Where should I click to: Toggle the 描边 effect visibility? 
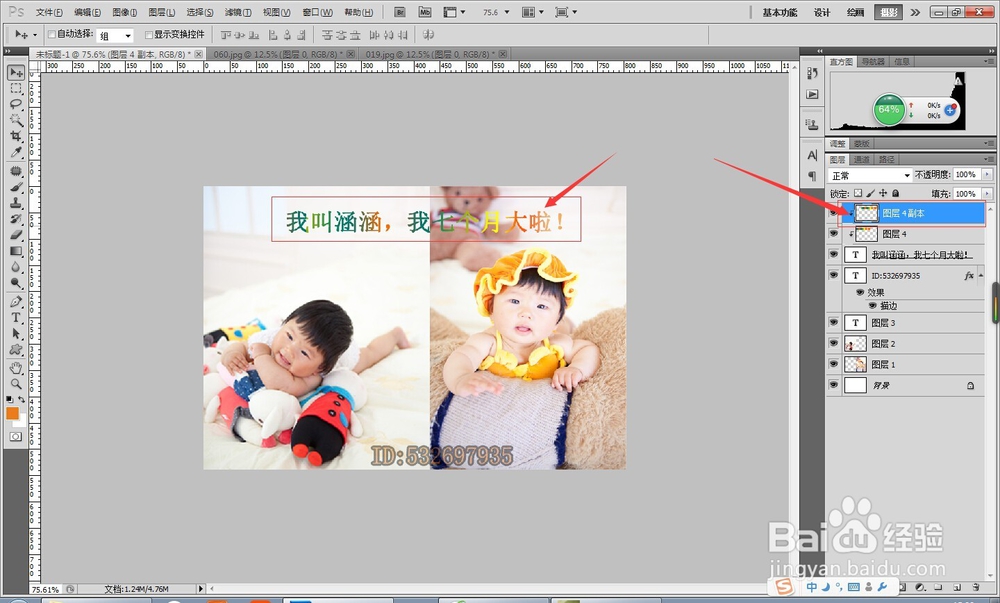click(x=872, y=305)
